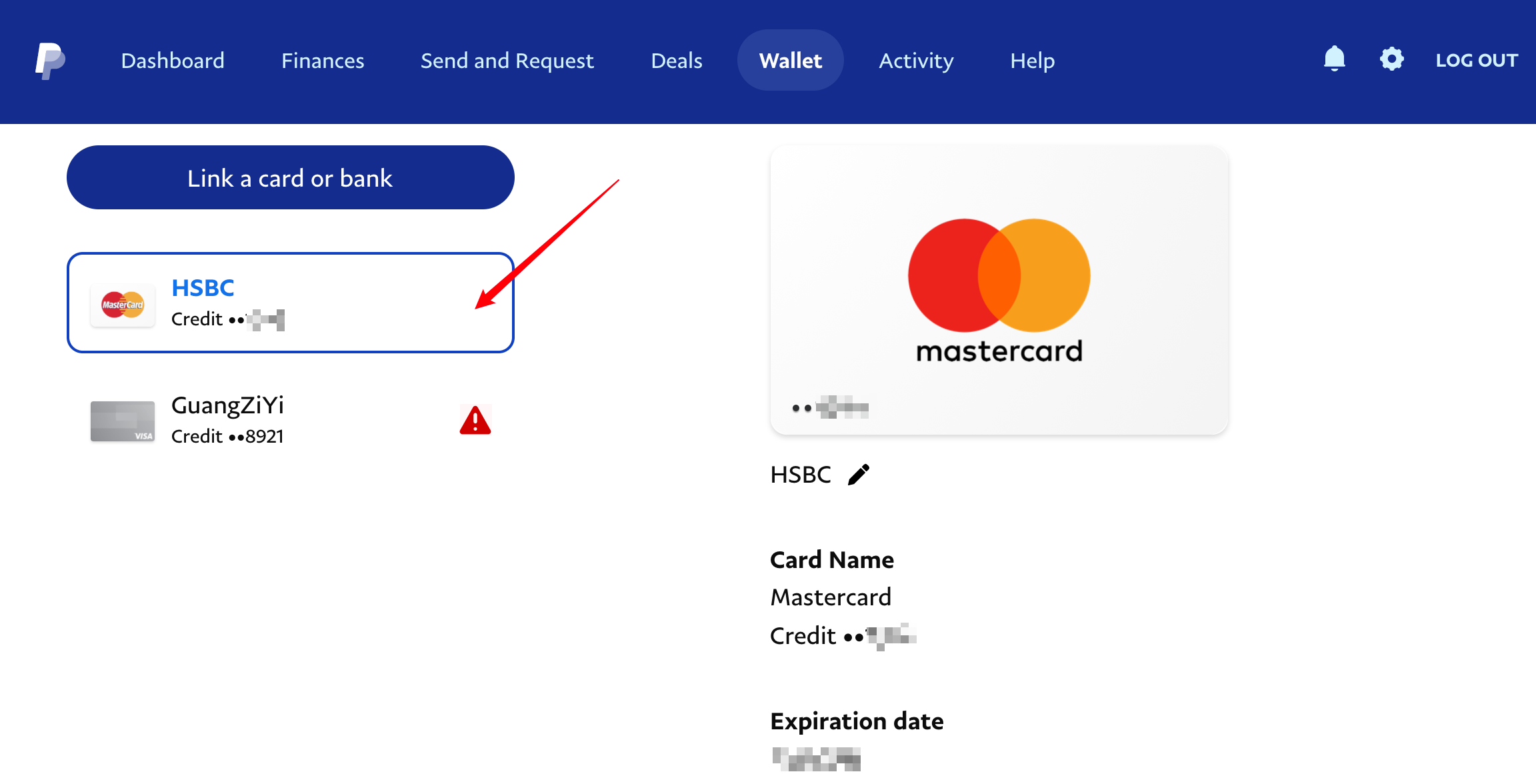The image size is (1536, 784).
Task: Click the pencil icon beside HSBC
Action: [x=859, y=475]
